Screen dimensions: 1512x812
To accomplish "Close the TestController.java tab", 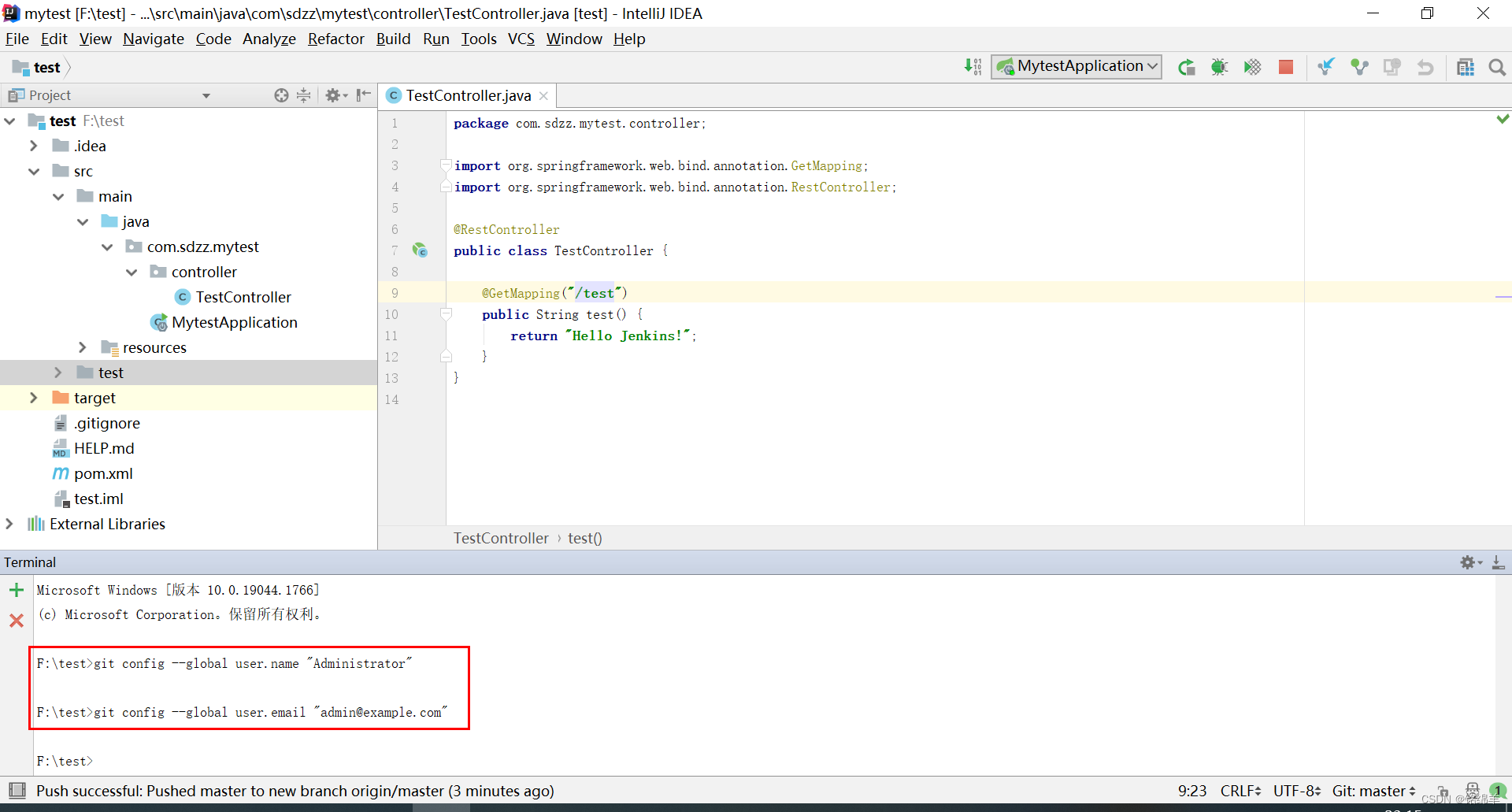I will pyautogui.click(x=543, y=96).
